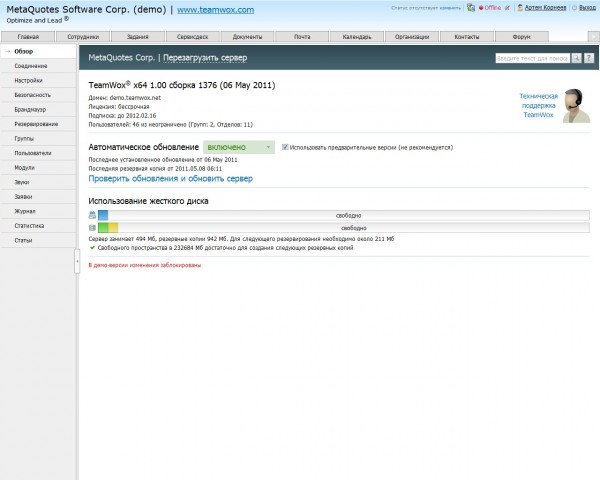
Task: Click изменить status link in header
Action: pyautogui.click(x=452, y=8)
